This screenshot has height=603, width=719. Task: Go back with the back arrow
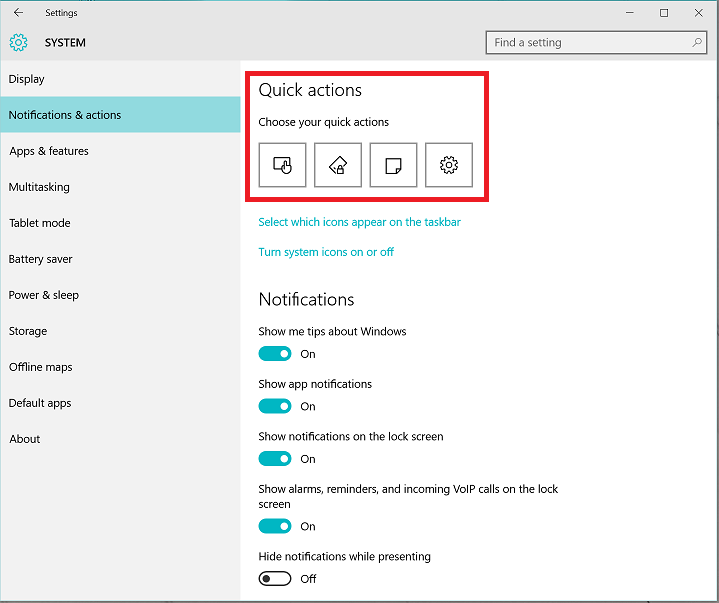point(18,13)
